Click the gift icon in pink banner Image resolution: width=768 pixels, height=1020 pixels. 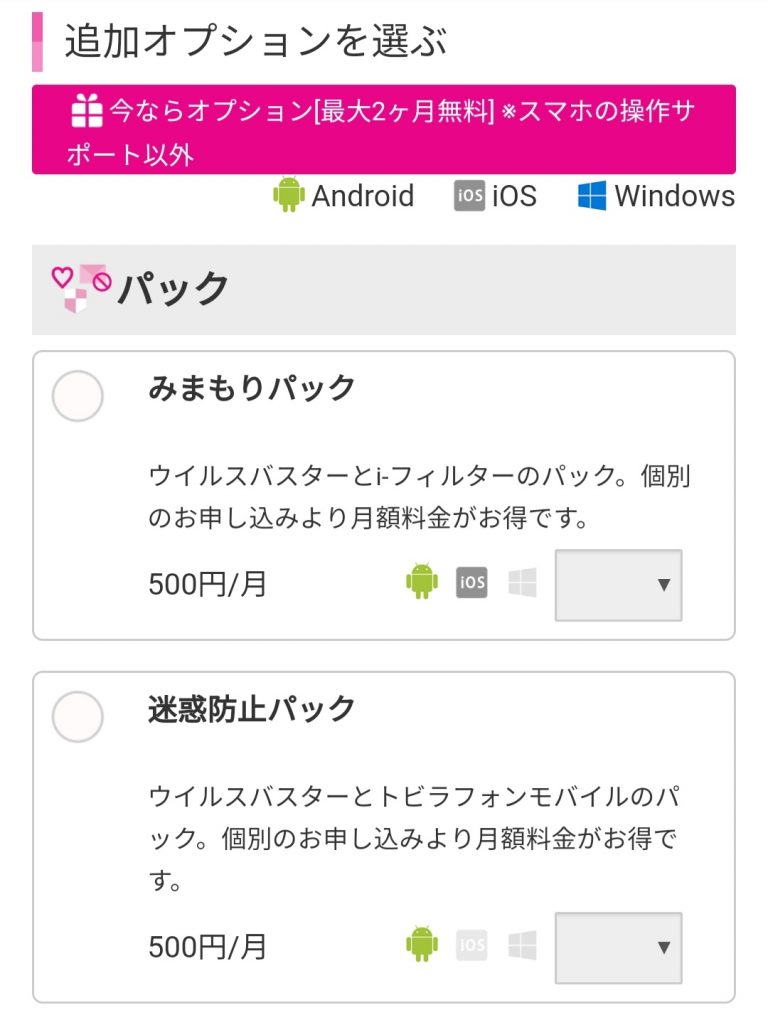tap(87, 110)
